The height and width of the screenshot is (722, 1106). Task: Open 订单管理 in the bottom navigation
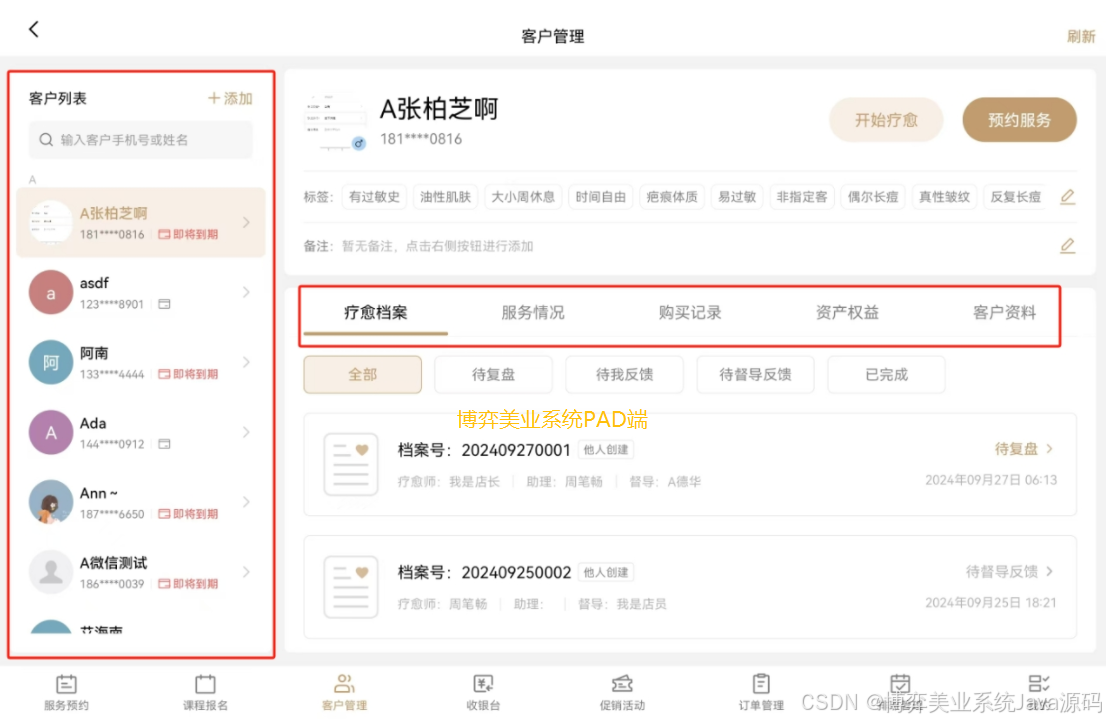[761, 692]
